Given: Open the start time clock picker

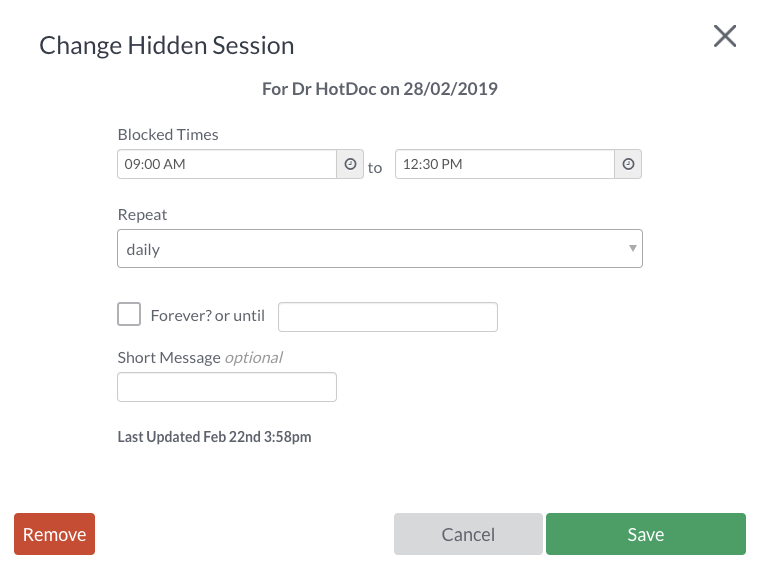Looking at the screenshot, I should click(350, 164).
